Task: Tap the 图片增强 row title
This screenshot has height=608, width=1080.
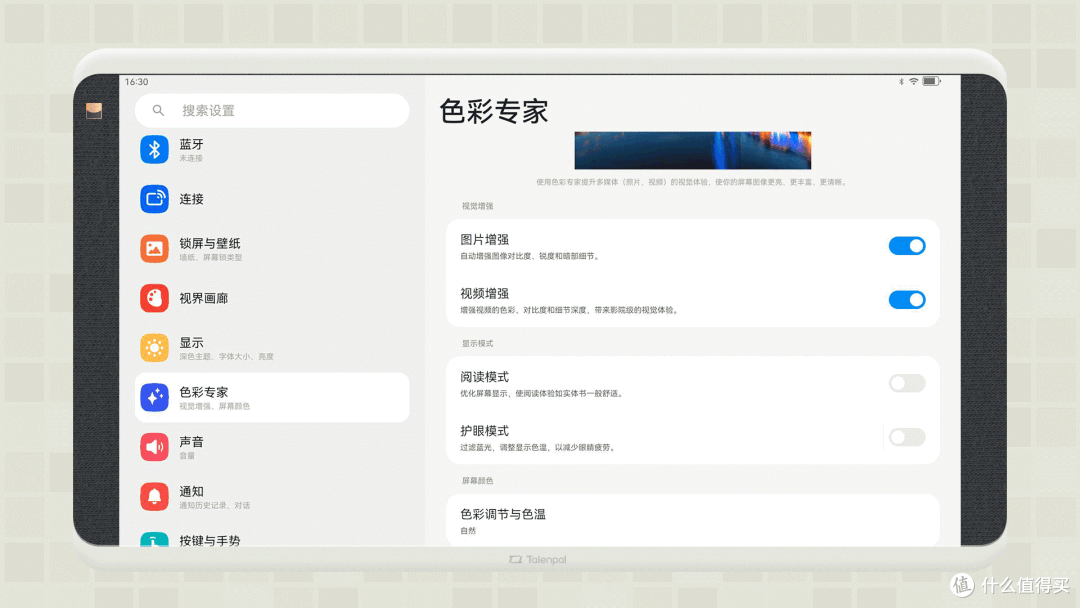Action: tap(484, 240)
